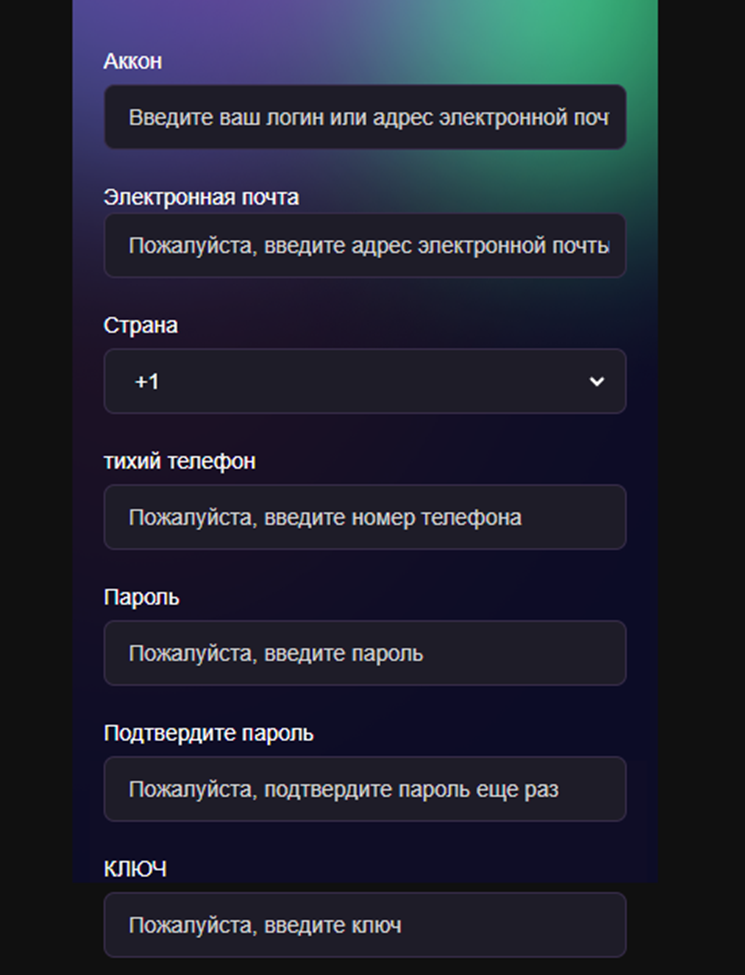Click the КЛЮЧ label text
The height and width of the screenshot is (975, 745).
(x=135, y=869)
